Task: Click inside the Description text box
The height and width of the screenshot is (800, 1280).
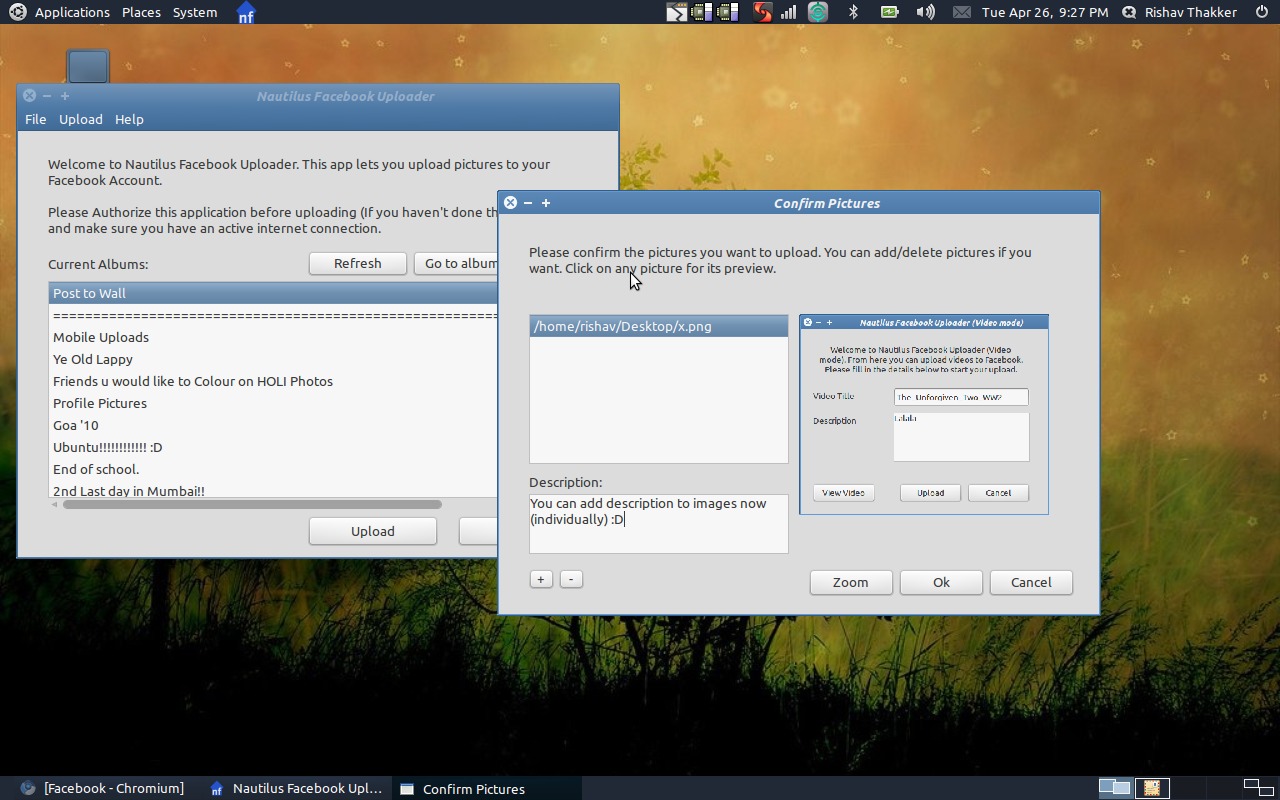Action: (x=659, y=524)
